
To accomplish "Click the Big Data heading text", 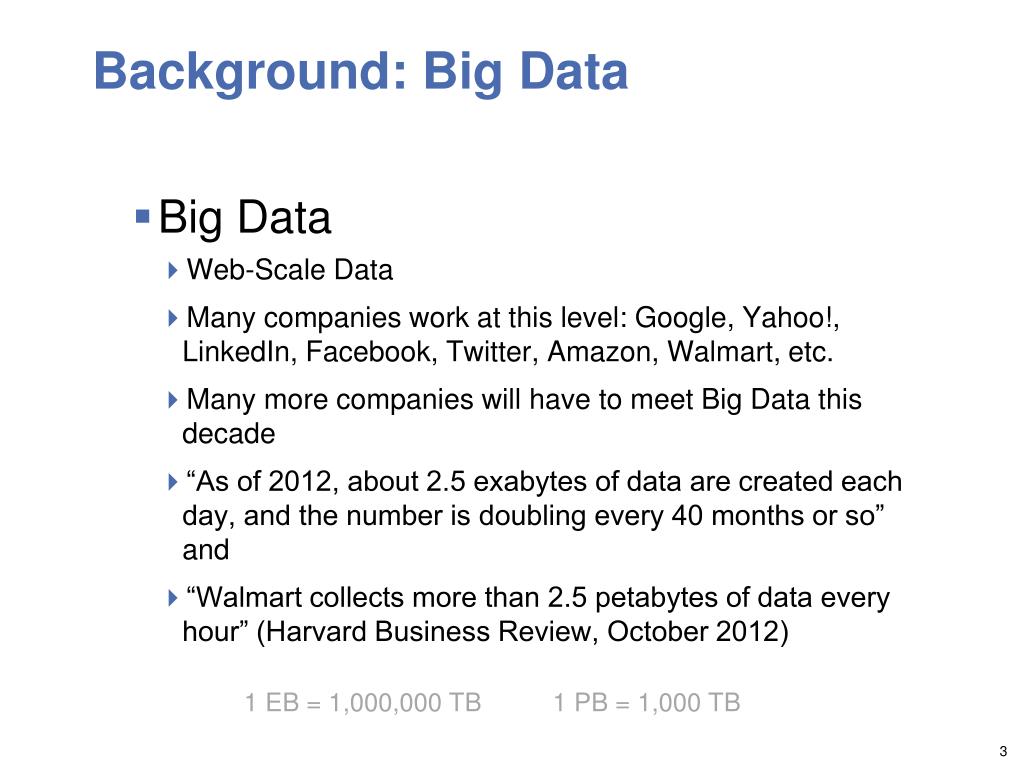I will pos(245,218).
